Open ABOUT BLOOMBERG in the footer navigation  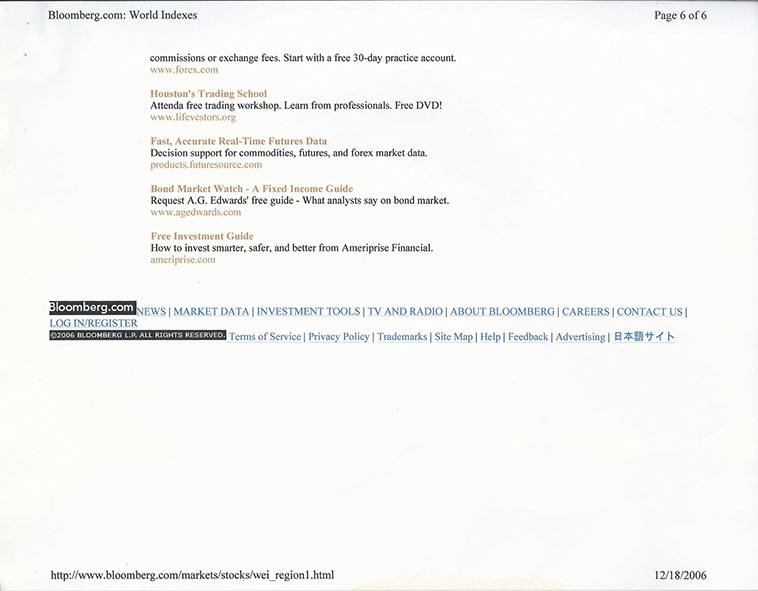click(x=502, y=312)
